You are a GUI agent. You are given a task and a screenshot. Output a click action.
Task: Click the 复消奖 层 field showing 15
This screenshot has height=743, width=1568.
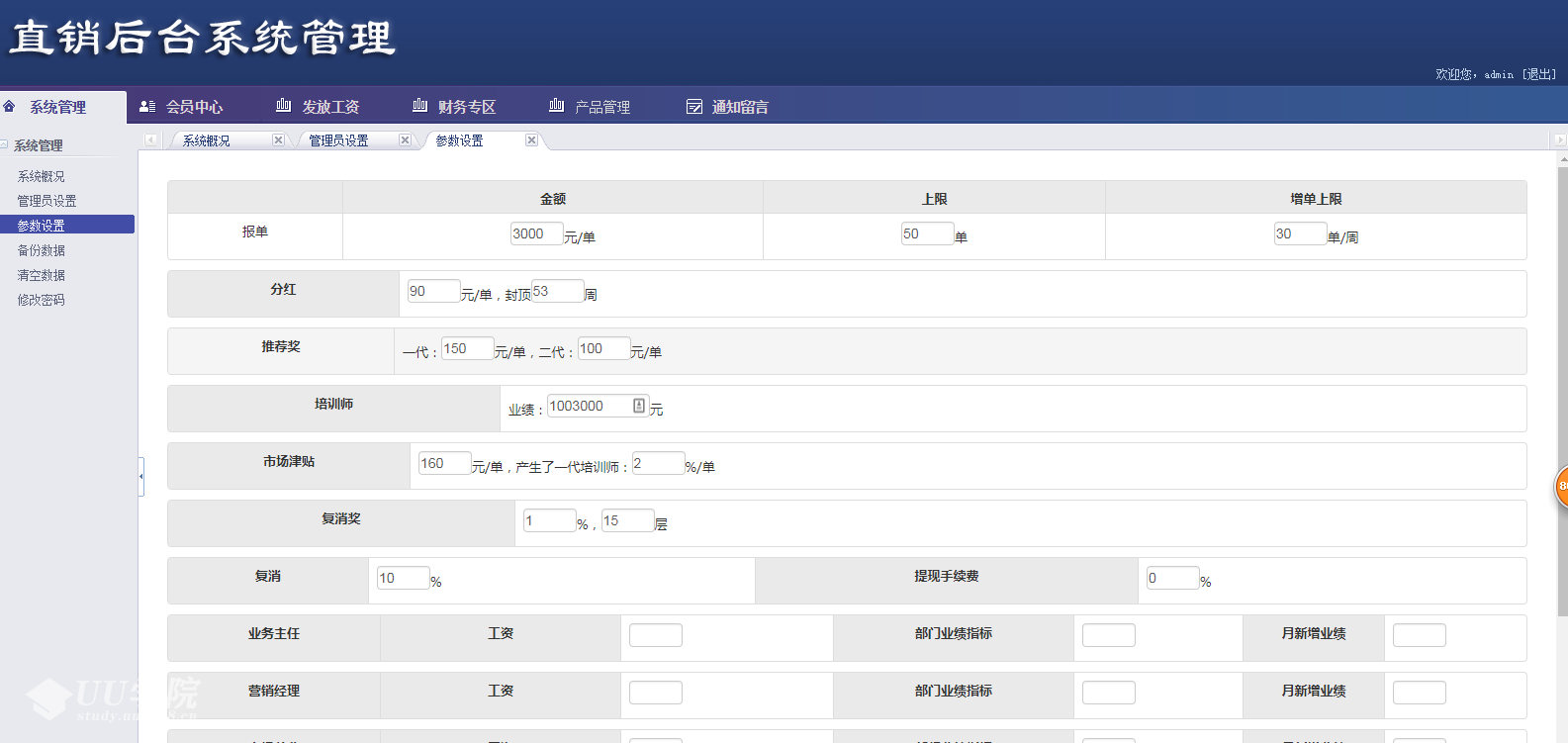[627, 520]
